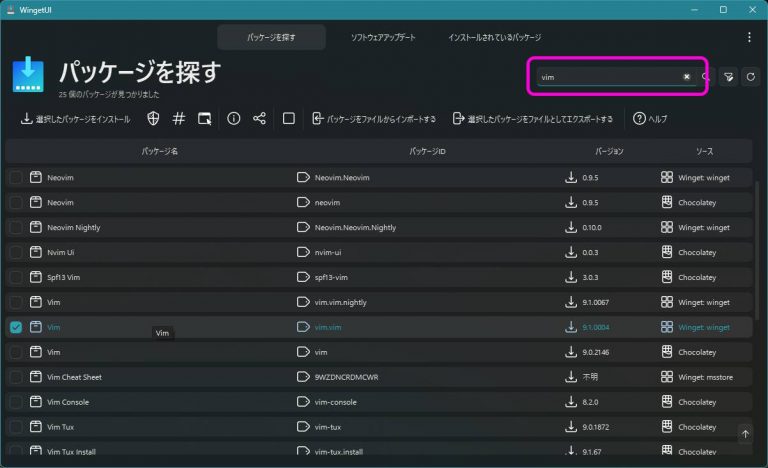Viewport: 768px width, 468px height.
Task: Click the search magnifier icon
Action: [x=705, y=77]
